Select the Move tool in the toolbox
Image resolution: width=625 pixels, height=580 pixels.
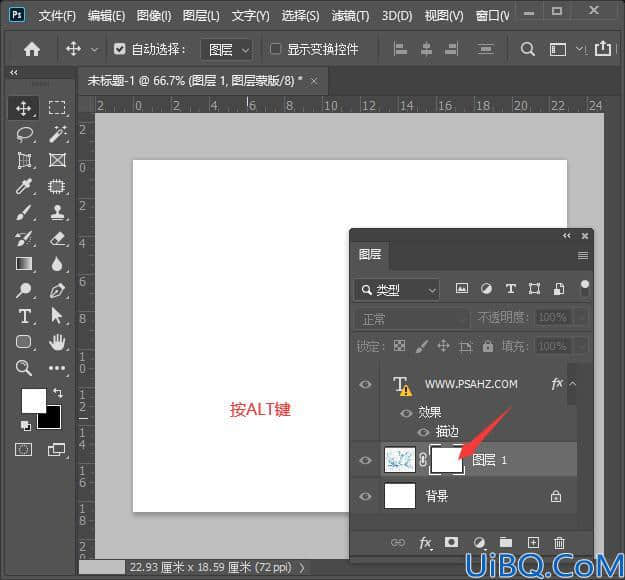(x=24, y=108)
